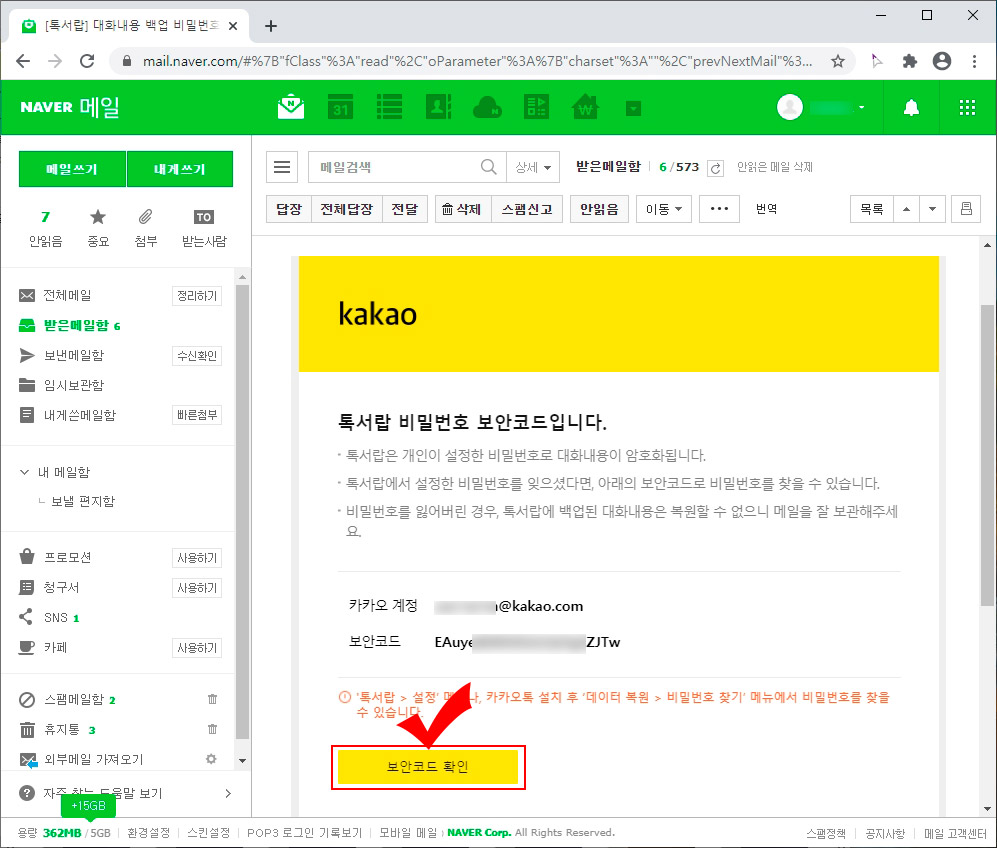Open the office document icon in header

point(536,107)
